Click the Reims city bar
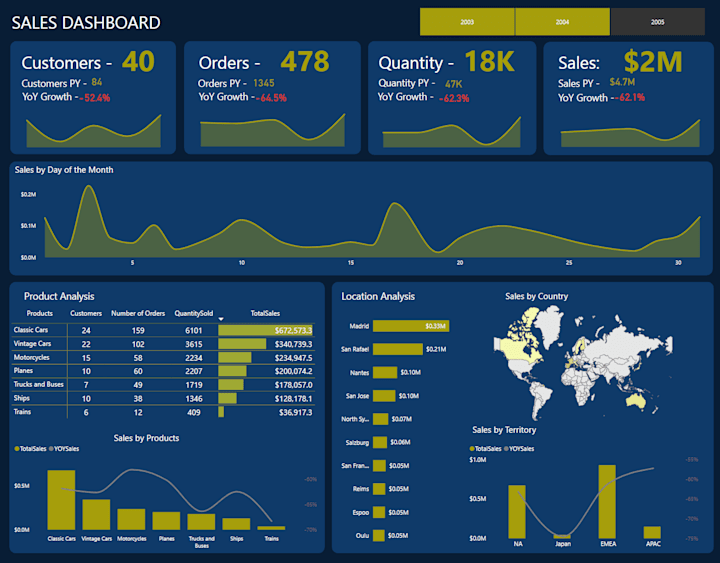The height and width of the screenshot is (563, 720). click(379, 489)
